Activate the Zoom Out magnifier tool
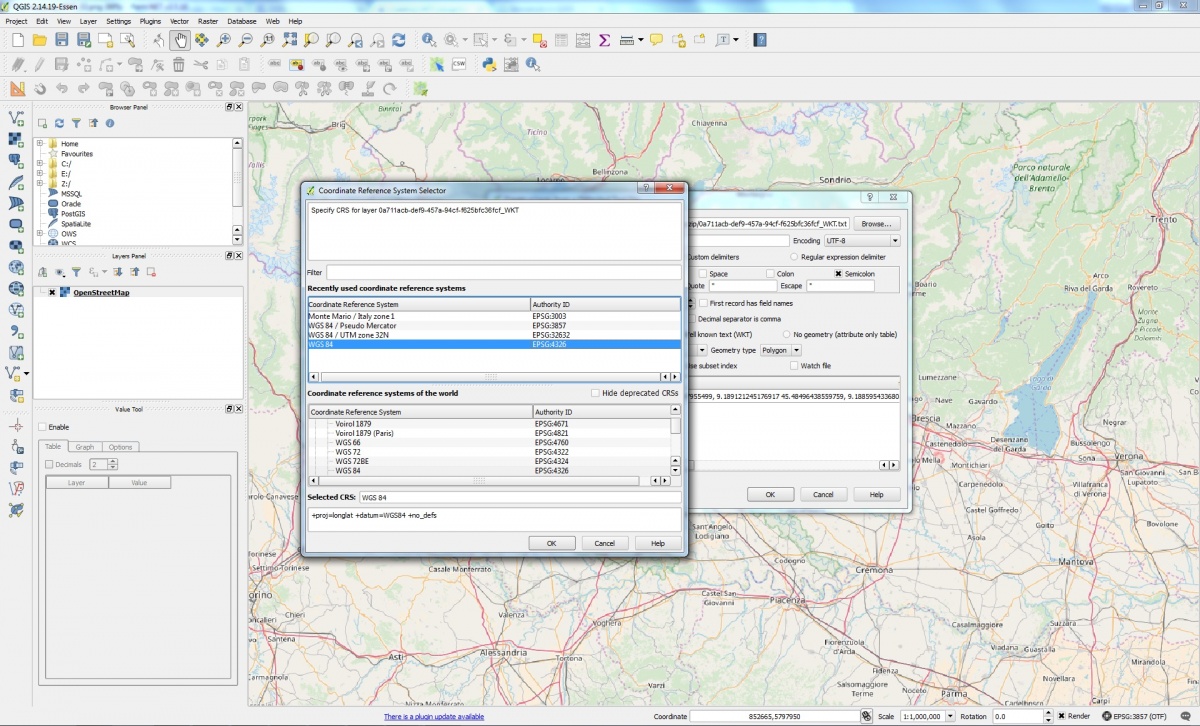The width and height of the screenshot is (1200, 726). pos(246,40)
